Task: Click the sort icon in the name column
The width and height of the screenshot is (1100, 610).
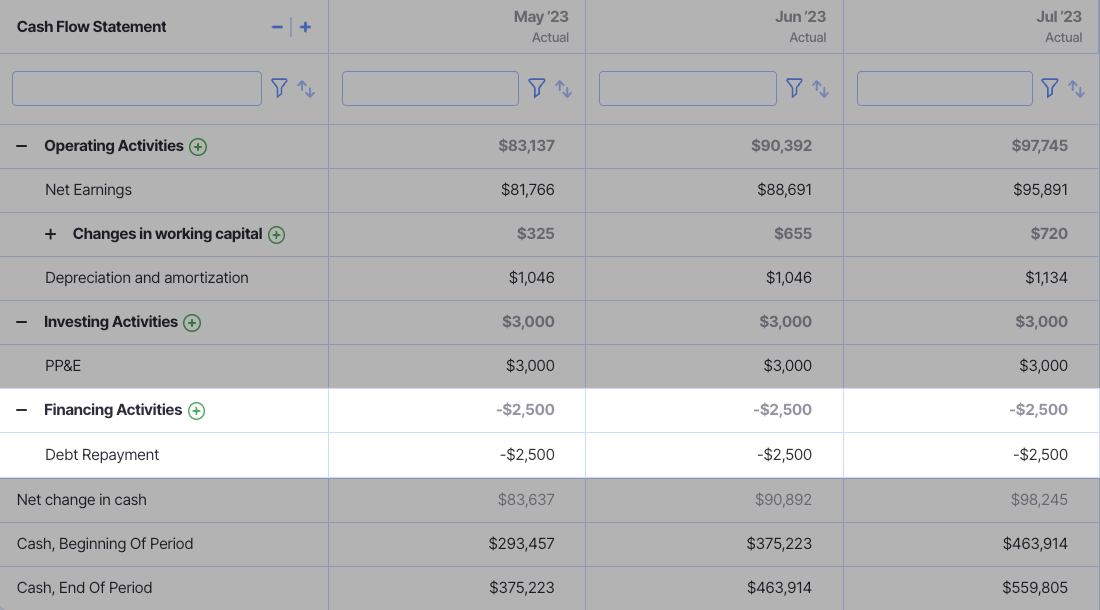Action: pos(307,88)
